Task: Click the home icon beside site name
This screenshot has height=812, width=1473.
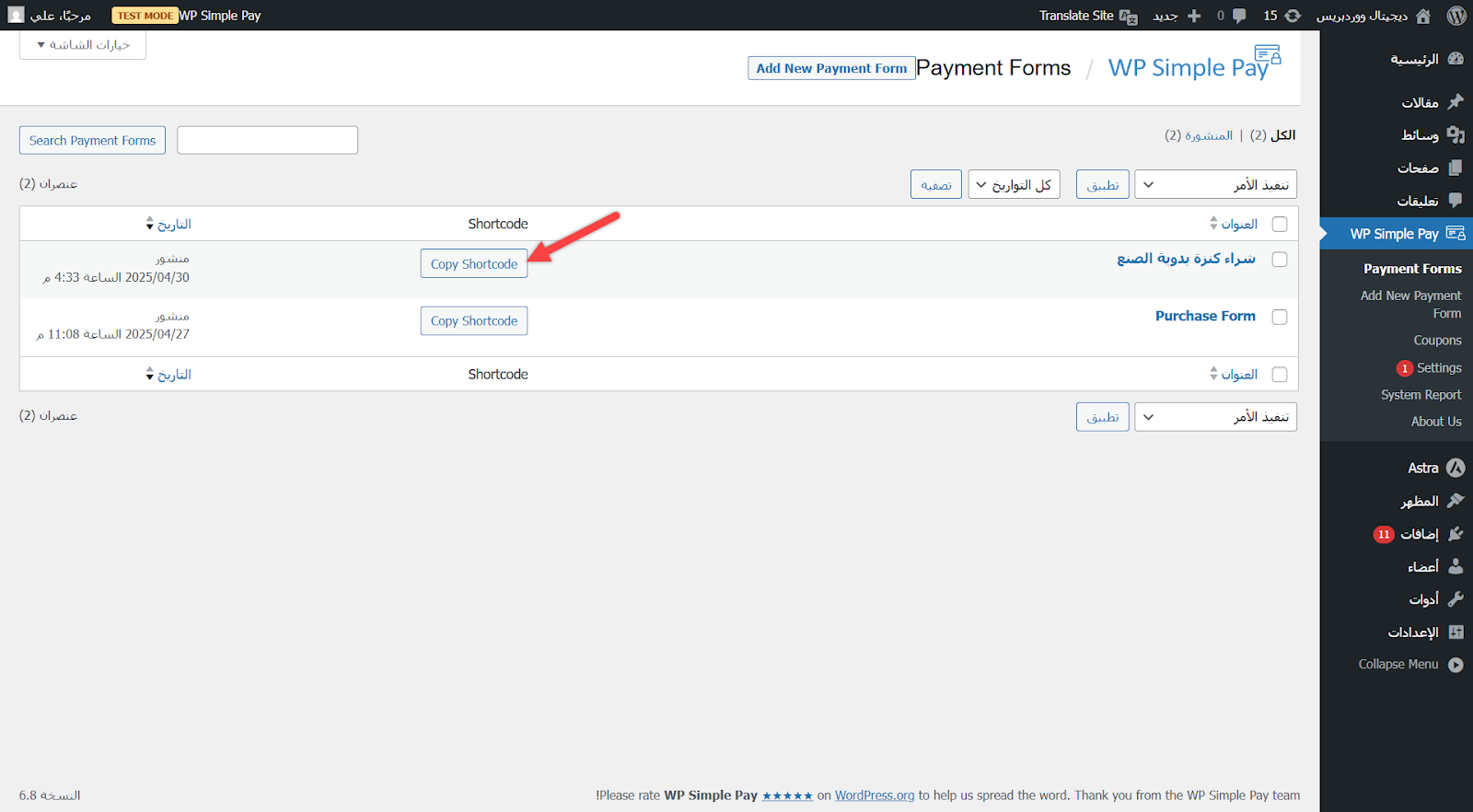Action: click(1423, 16)
